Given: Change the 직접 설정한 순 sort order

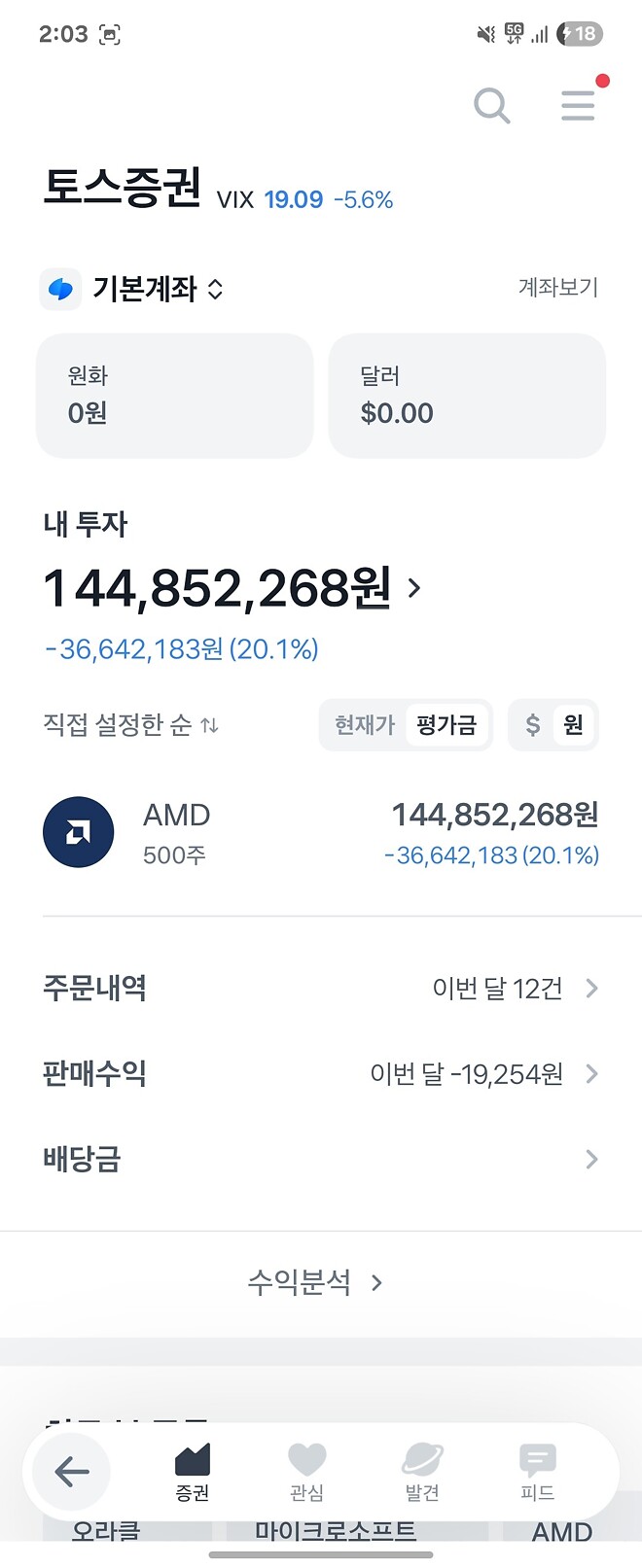Looking at the screenshot, I should (130, 725).
